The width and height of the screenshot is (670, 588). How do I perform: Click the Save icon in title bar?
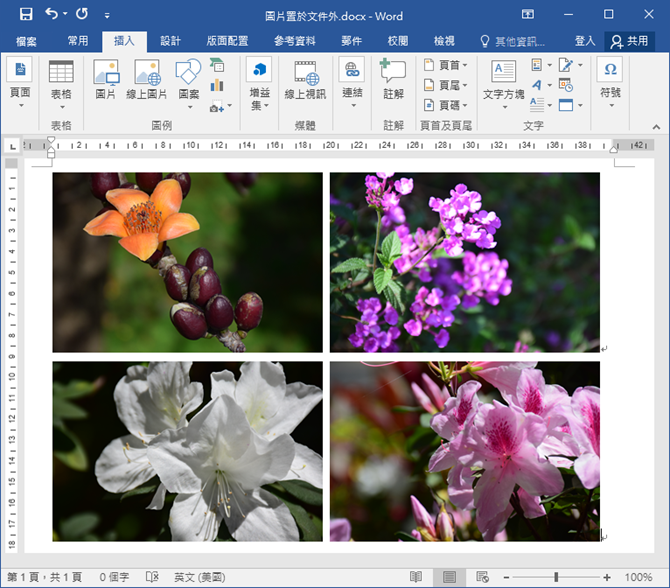click(26, 15)
